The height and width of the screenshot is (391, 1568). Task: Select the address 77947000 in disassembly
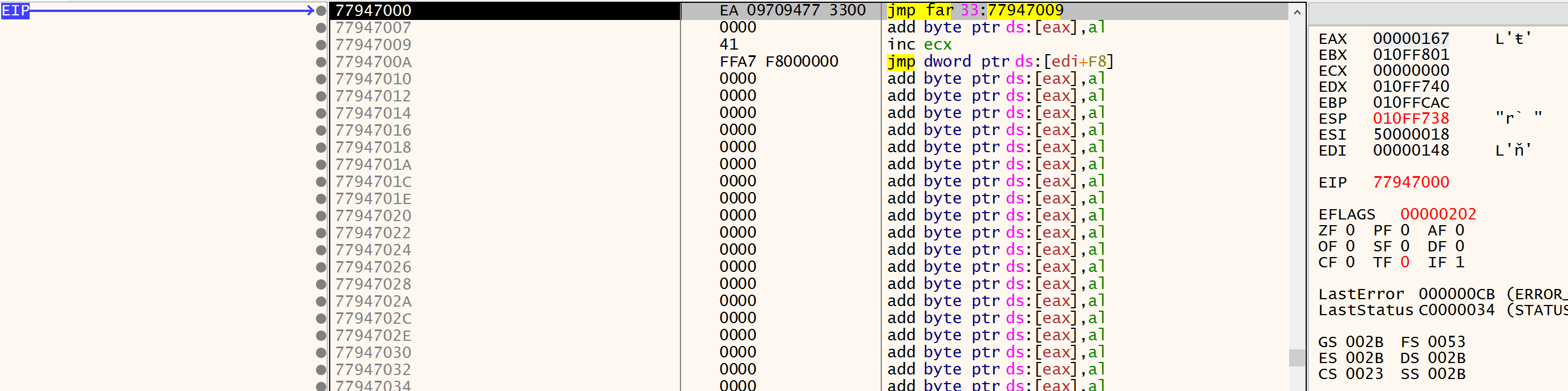(373, 10)
